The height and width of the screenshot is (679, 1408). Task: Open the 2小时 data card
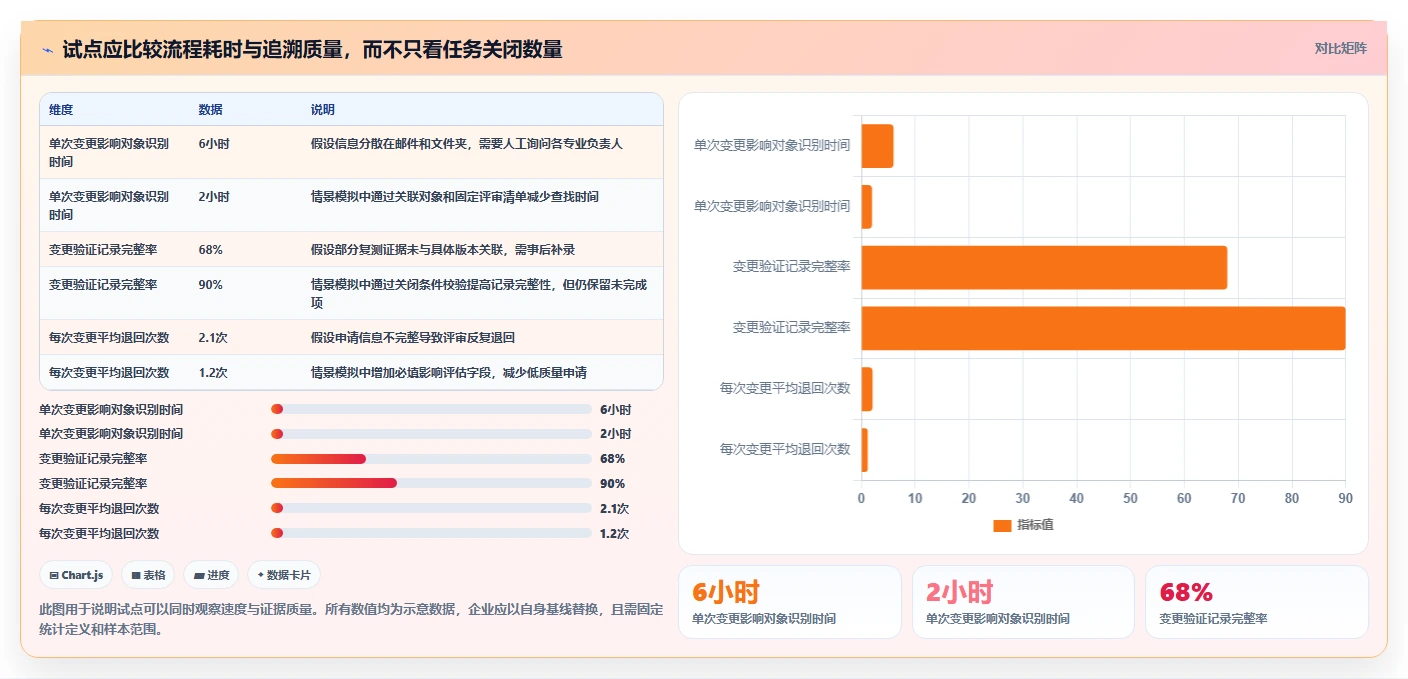[1023, 602]
